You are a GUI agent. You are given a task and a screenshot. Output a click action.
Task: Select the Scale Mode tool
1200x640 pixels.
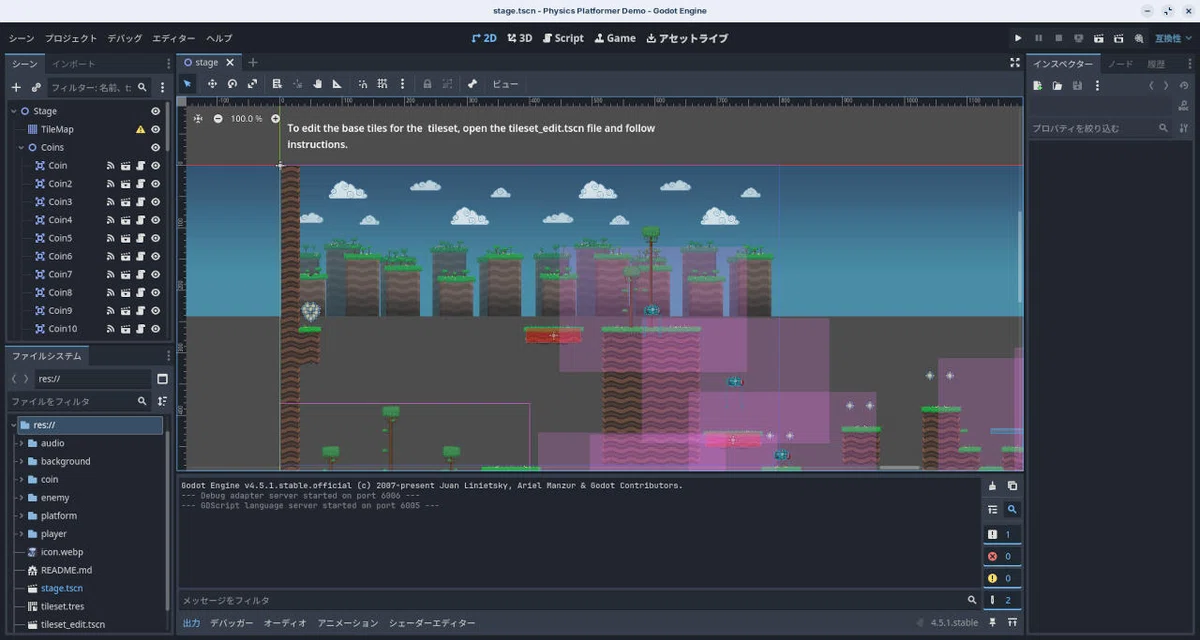[x=252, y=84]
